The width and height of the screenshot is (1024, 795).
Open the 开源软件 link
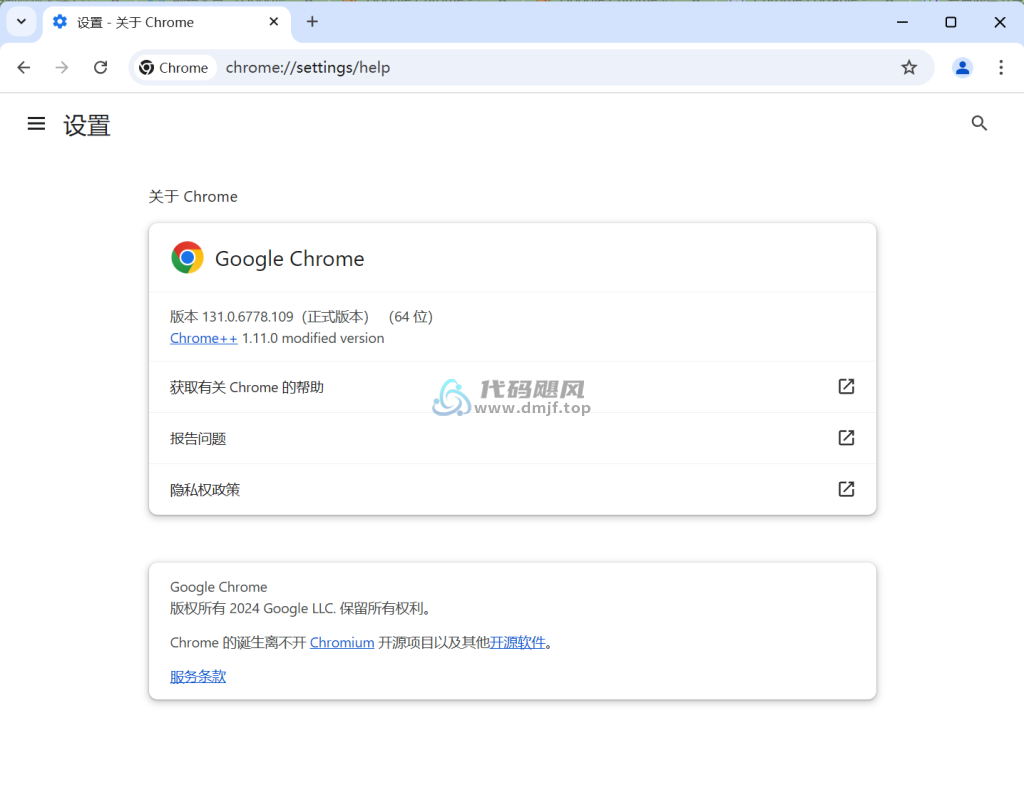tap(517, 643)
